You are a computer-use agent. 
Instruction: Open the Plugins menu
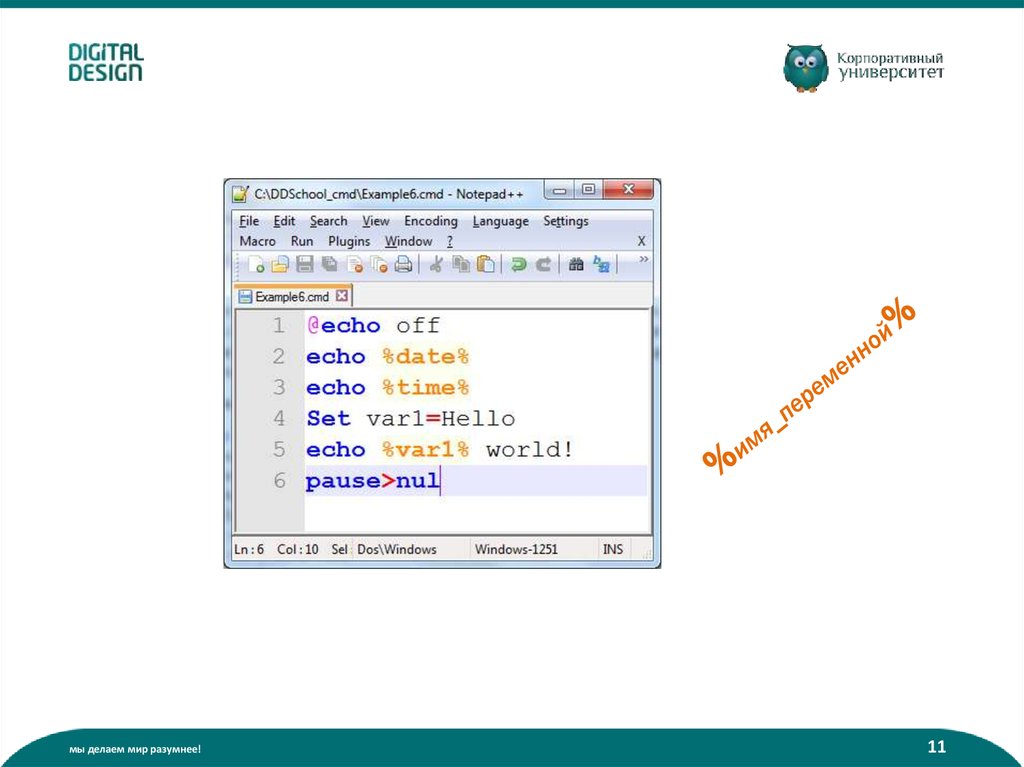(x=349, y=241)
